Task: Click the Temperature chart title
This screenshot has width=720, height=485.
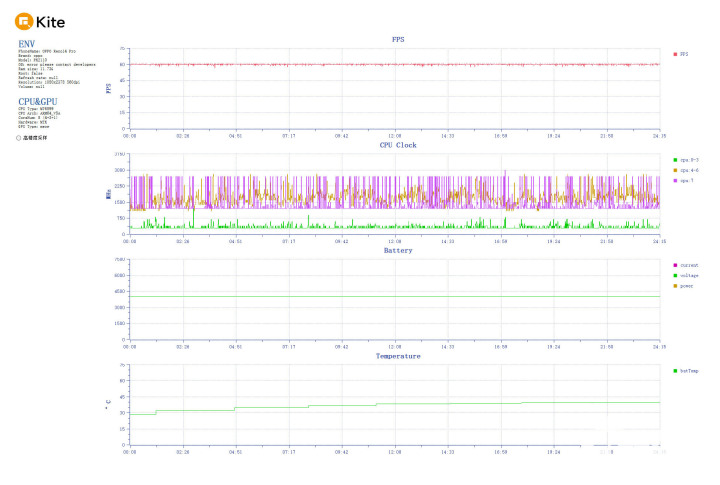Action: pyautogui.click(x=398, y=356)
